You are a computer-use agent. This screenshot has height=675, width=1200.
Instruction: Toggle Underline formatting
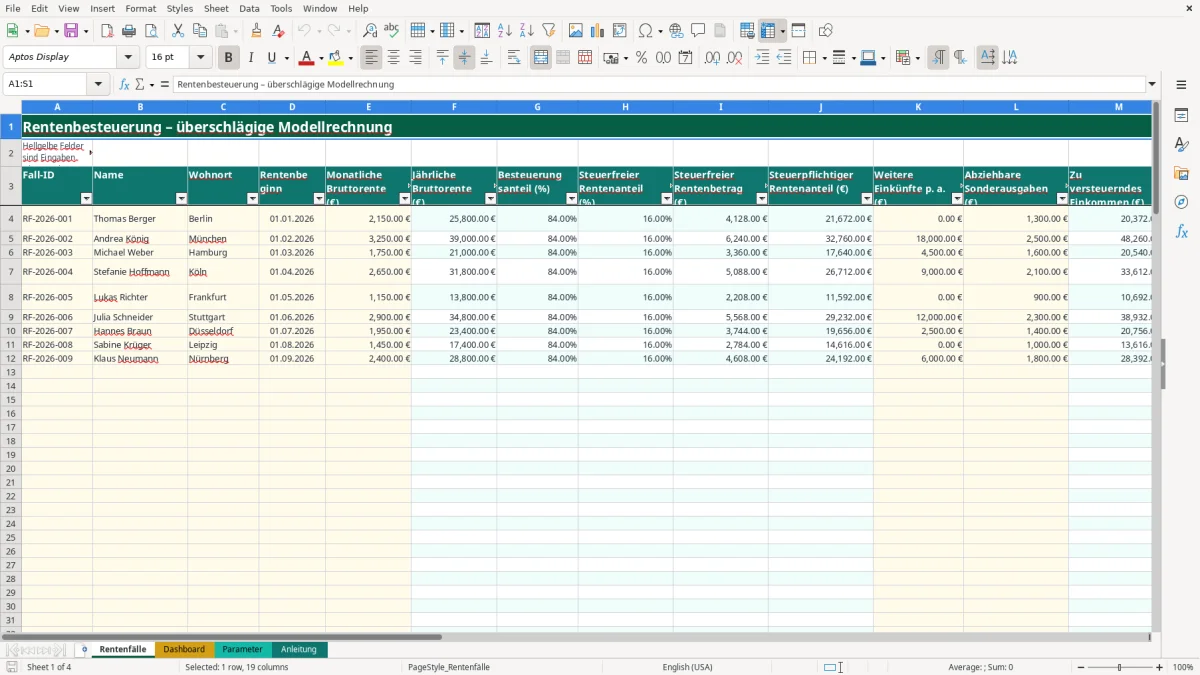(271, 58)
